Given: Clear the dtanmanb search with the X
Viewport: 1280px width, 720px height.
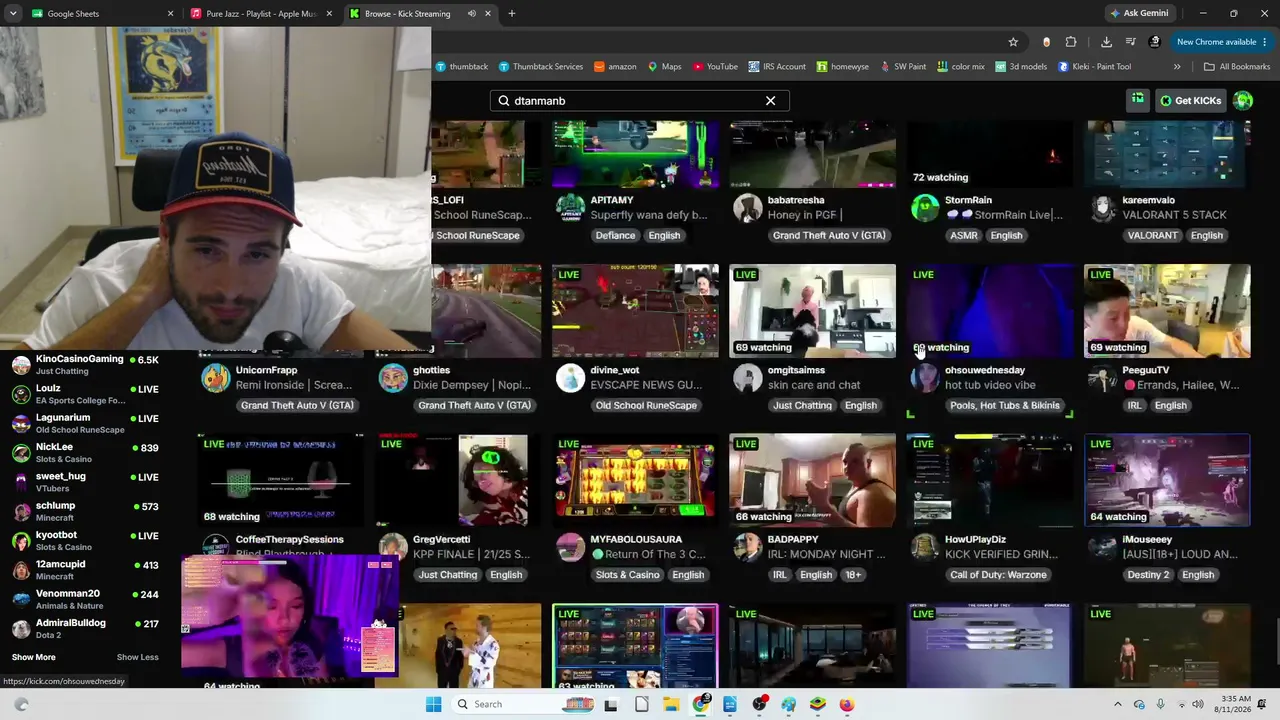Looking at the screenshot, I should [770, 101].
